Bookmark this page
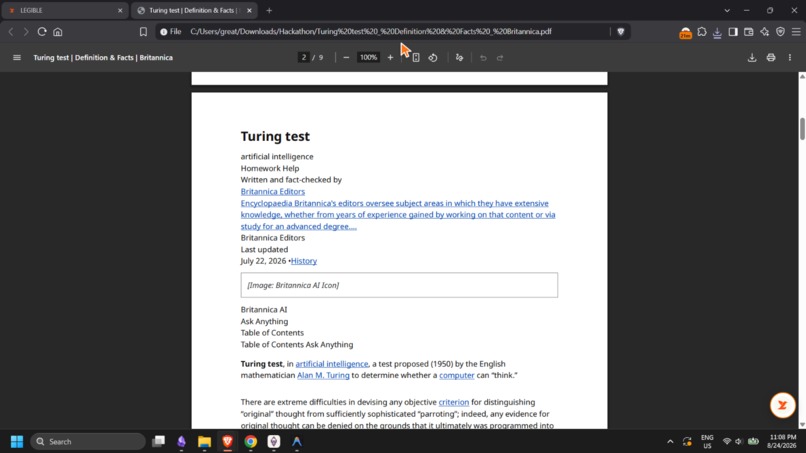806x453 pixels. click(x=143, y=32)
